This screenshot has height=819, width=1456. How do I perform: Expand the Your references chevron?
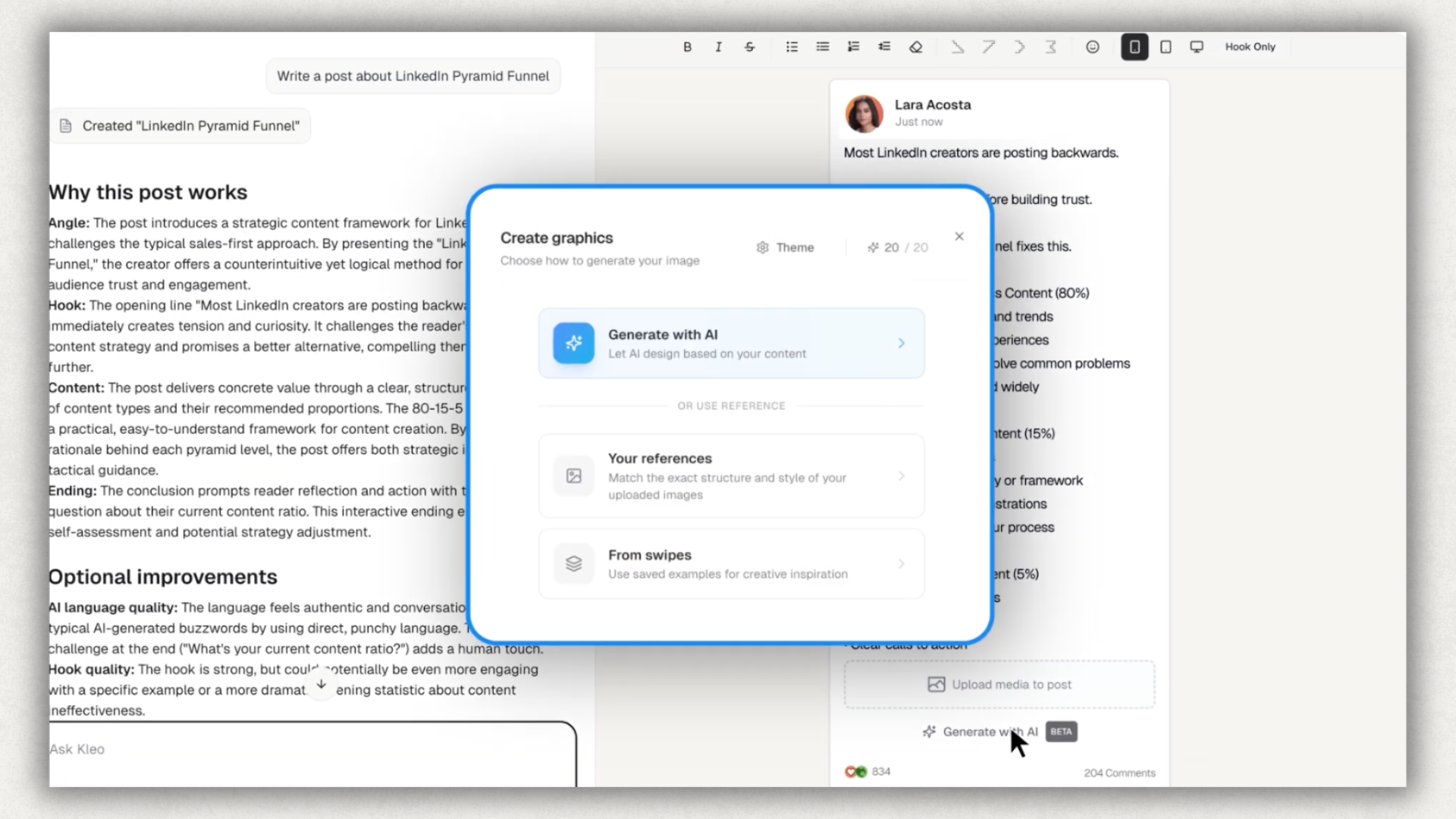pyautogui.click(x=901, y=475)
